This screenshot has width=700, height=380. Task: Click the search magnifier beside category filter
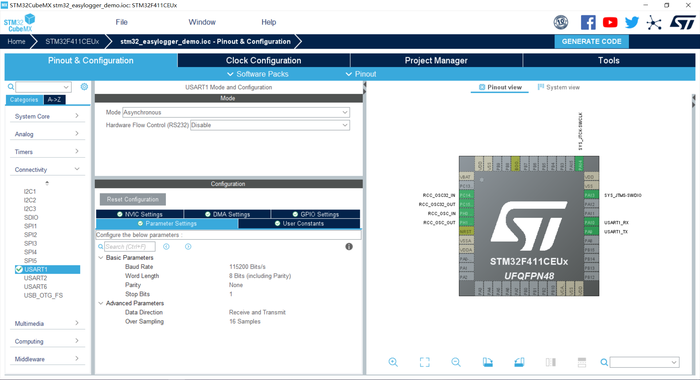(11, 87)
